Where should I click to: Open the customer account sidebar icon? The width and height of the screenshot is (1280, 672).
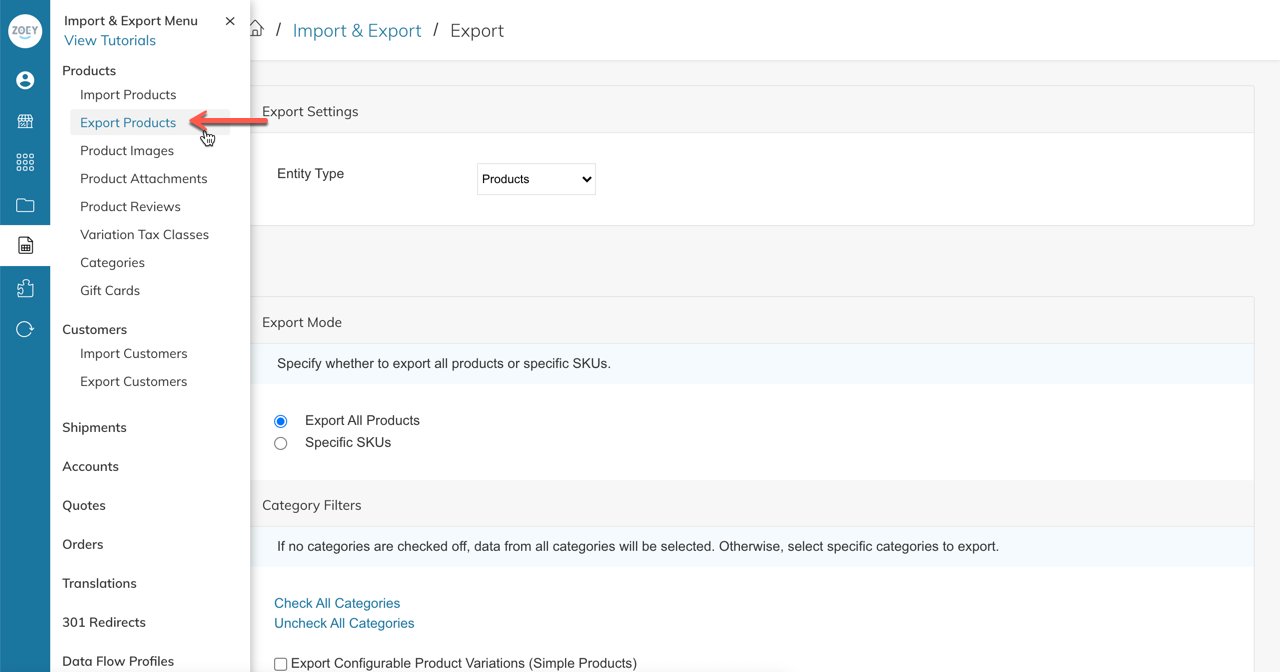pyautogui.click(x=25, y=80)
